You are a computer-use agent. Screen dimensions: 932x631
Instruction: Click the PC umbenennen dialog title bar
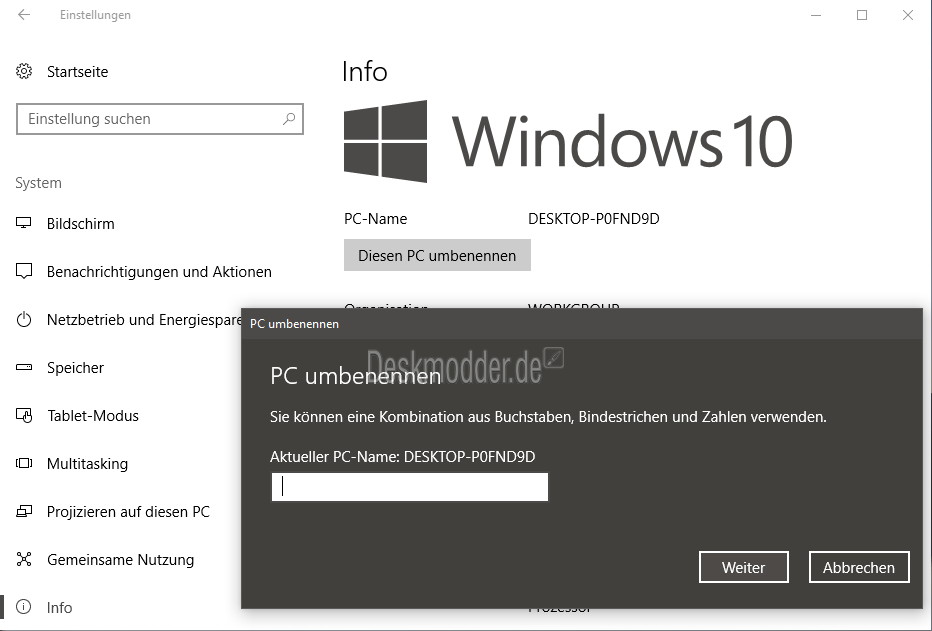pyautogui.click(x=582, y=324)
